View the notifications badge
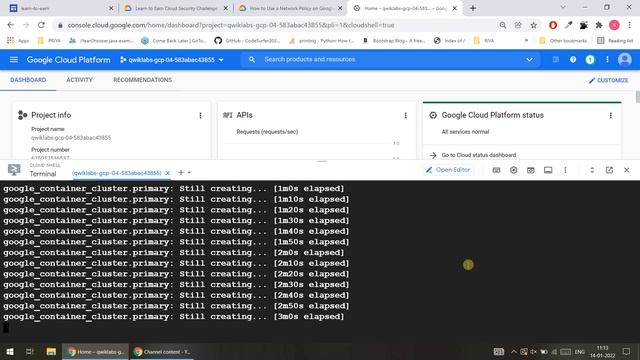Screen dimensions: 640x360 pos(590,60)
